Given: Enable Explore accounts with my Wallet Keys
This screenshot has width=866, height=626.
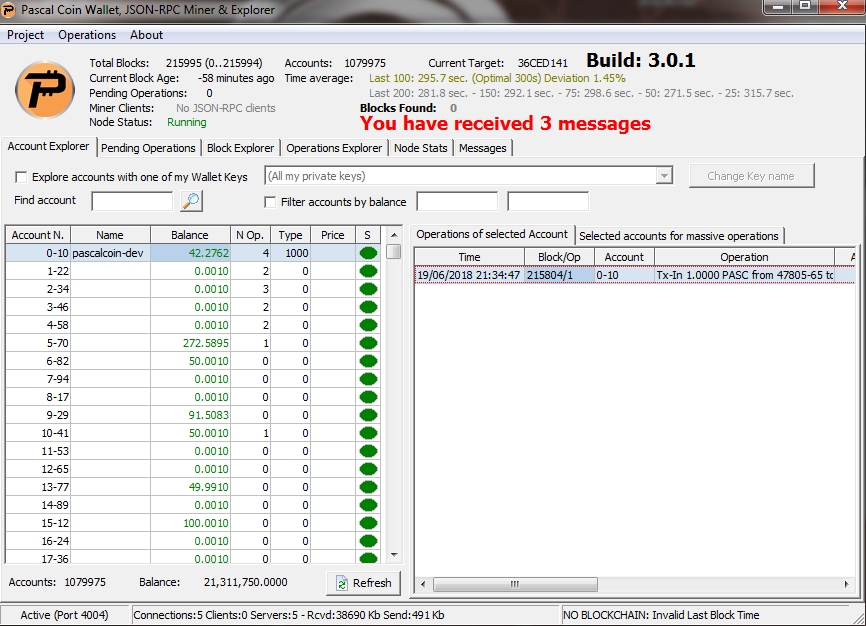Looking at the screenshot, I should (x=21, y=177).
